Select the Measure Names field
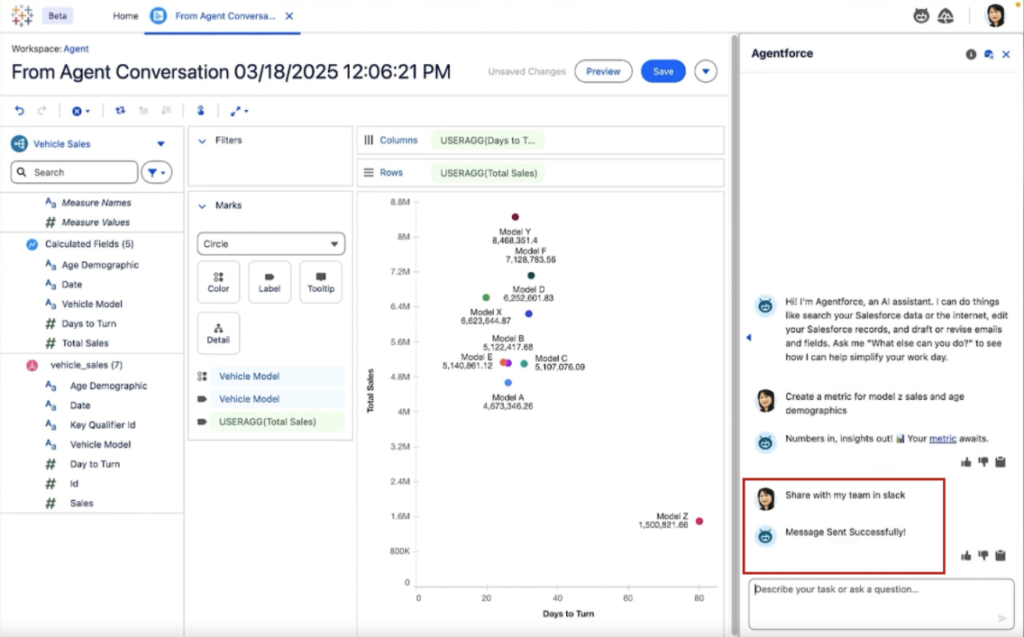Viewport: 1024px width, 637px height. (x=96, y=203)
